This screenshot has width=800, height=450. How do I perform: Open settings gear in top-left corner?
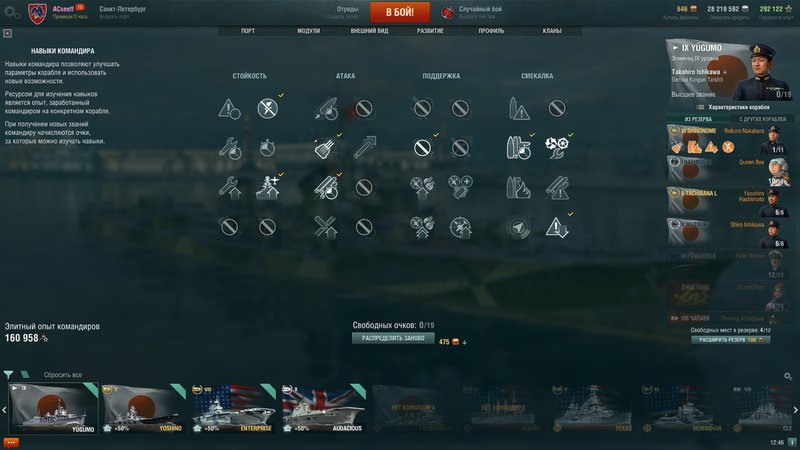point(11,12)
